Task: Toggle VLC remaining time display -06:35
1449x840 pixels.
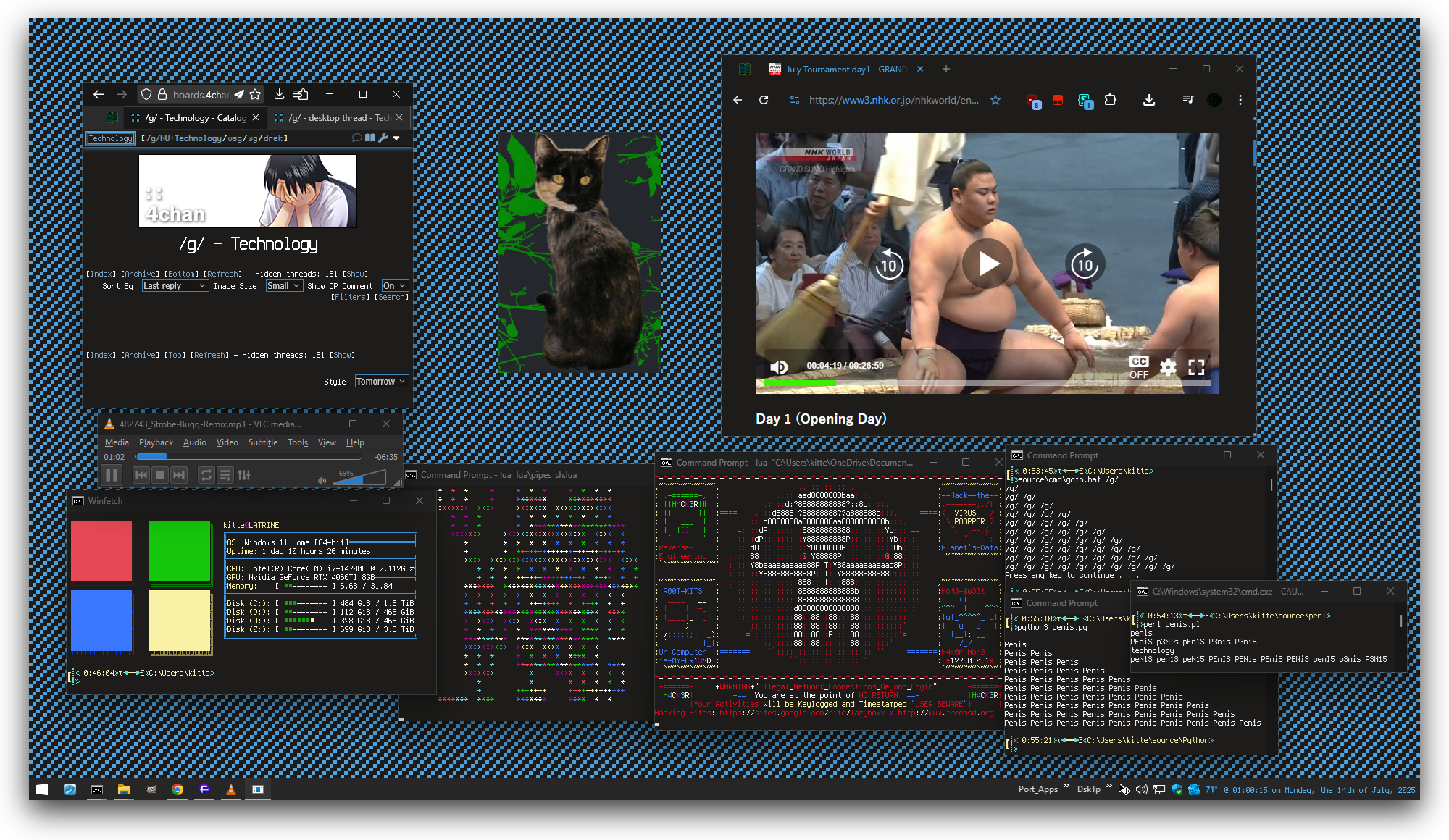Action: coord(385,457)
